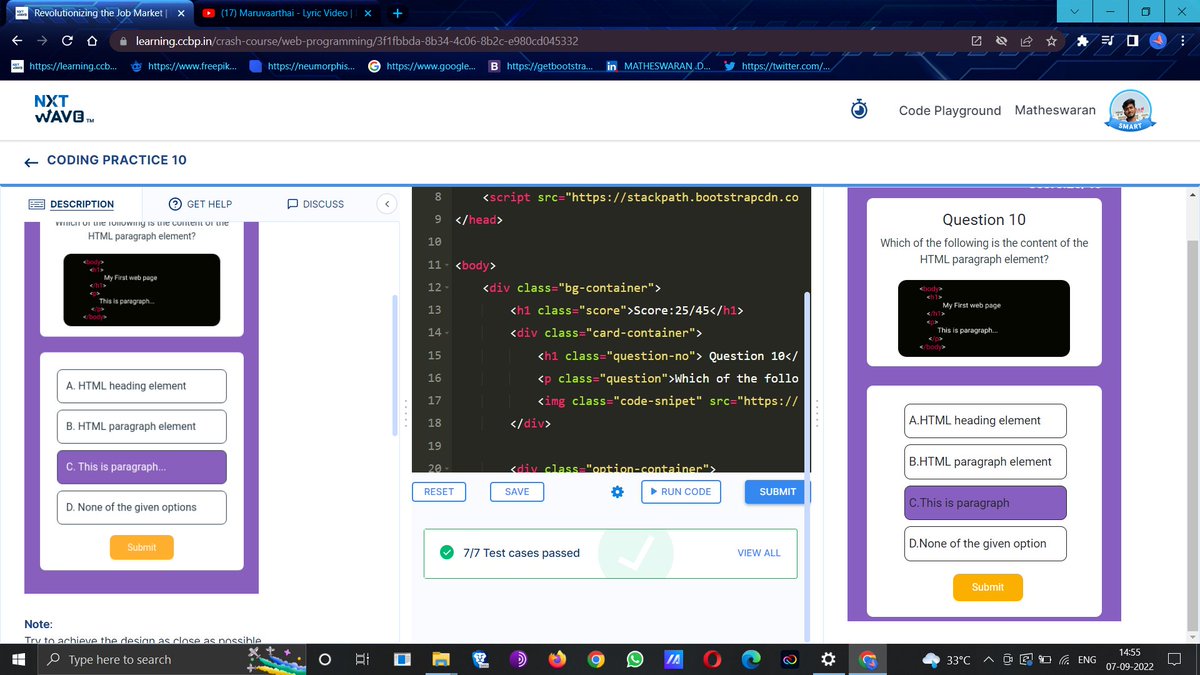Open the Get Help tab
This screenshot has width=1200, height=675.
coord(201,204)
